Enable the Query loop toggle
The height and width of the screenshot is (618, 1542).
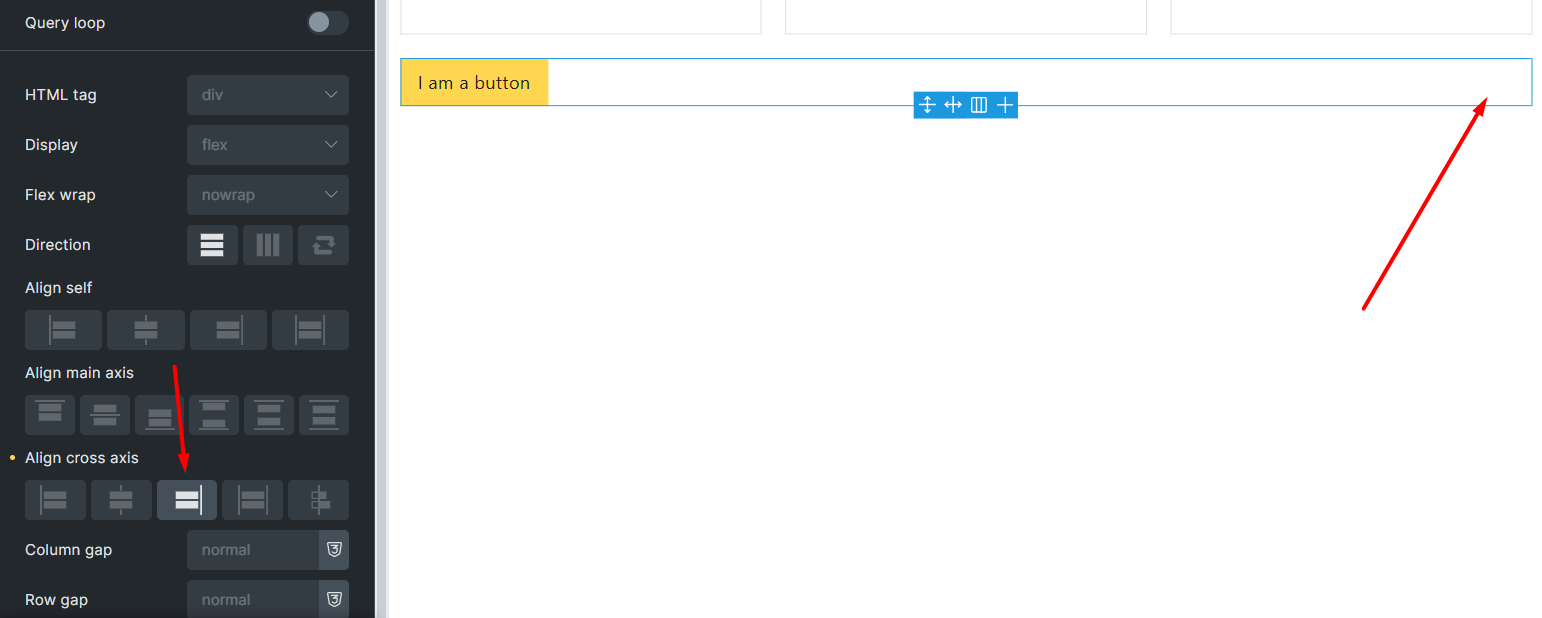[x=327, y=22]
